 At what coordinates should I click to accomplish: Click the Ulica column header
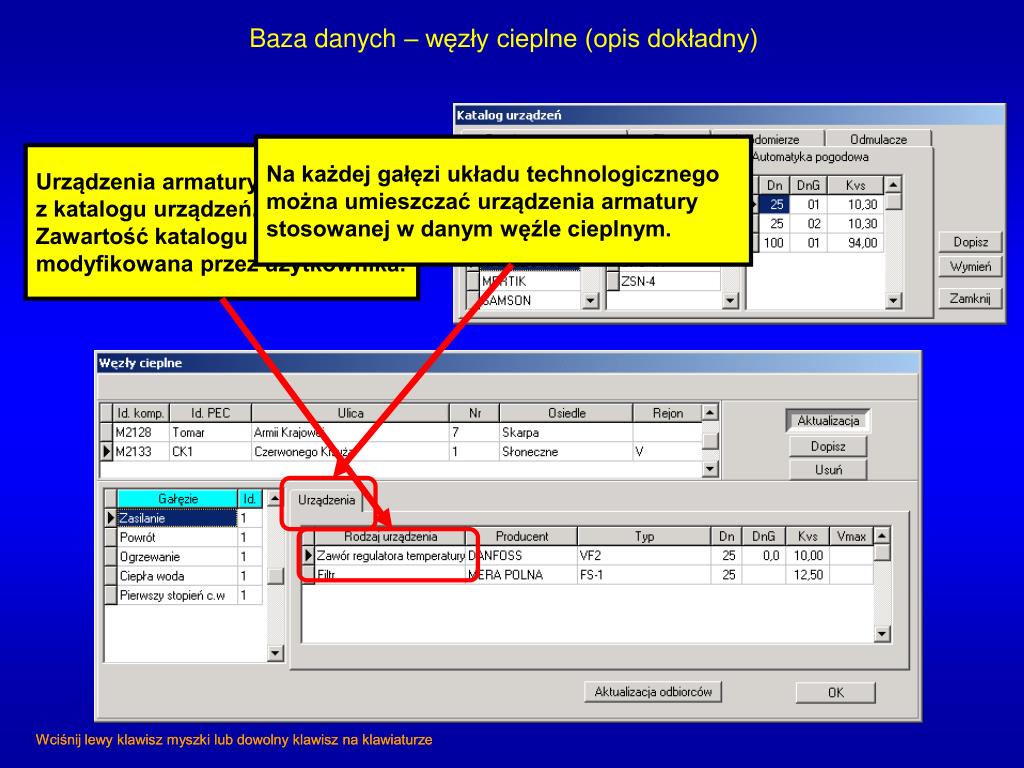point(350,413)
